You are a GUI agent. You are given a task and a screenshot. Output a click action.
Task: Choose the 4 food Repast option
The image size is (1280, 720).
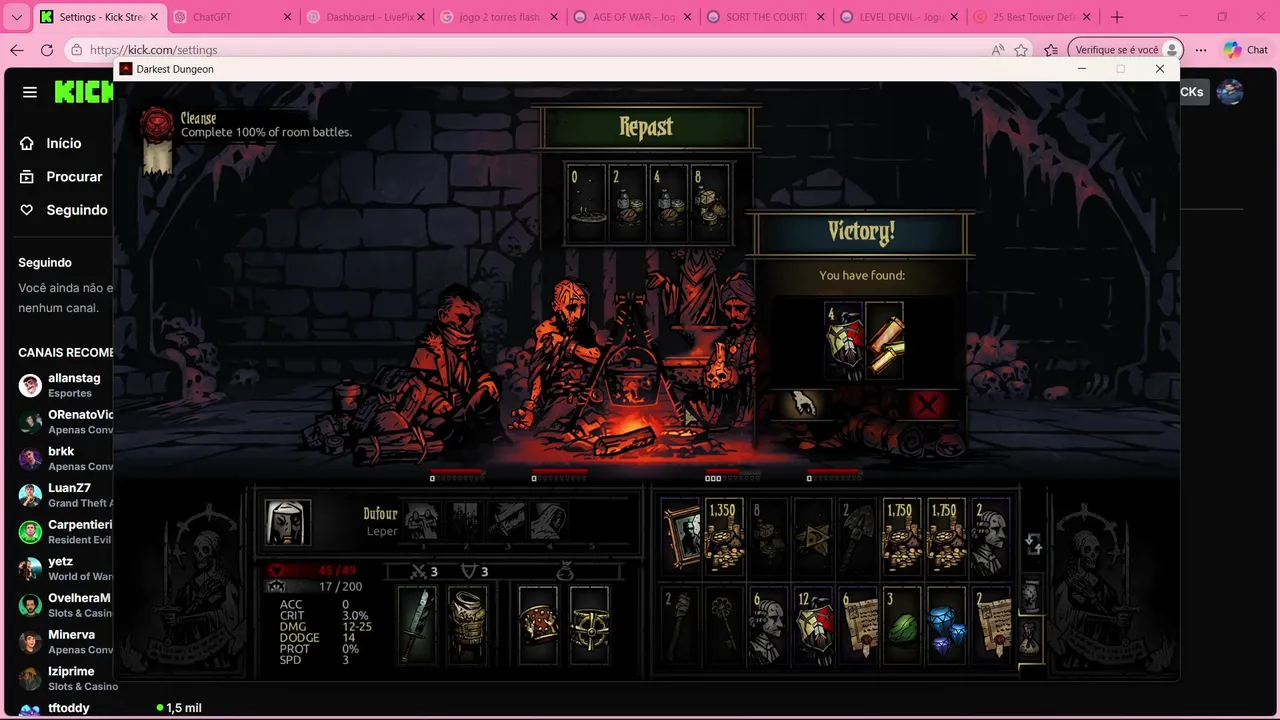(669, 204)
